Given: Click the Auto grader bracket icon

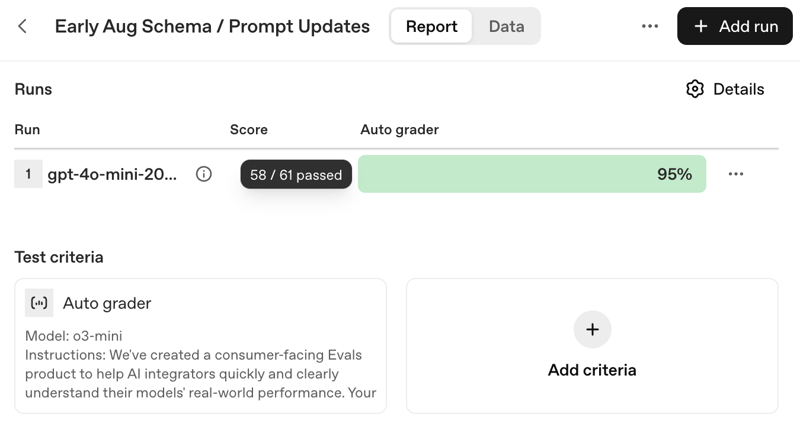Looking at the screenshot, I should [x=39, y=303].
